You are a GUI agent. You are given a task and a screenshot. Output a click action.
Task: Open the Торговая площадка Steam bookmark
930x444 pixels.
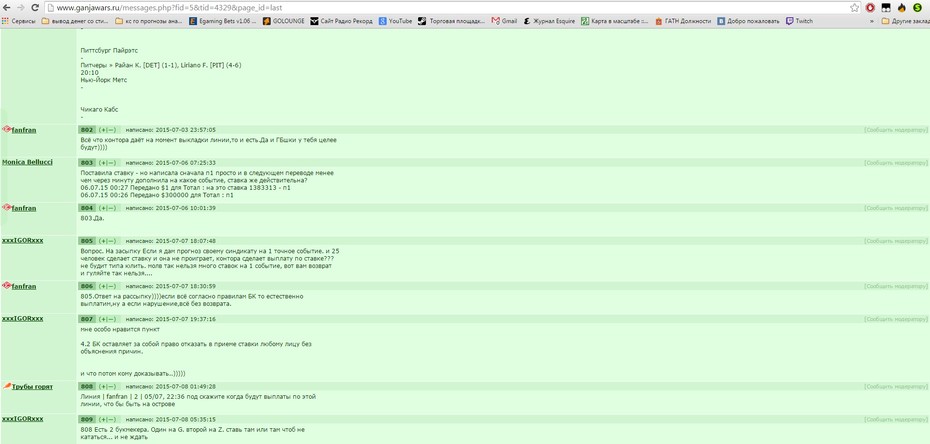[451, 21]
